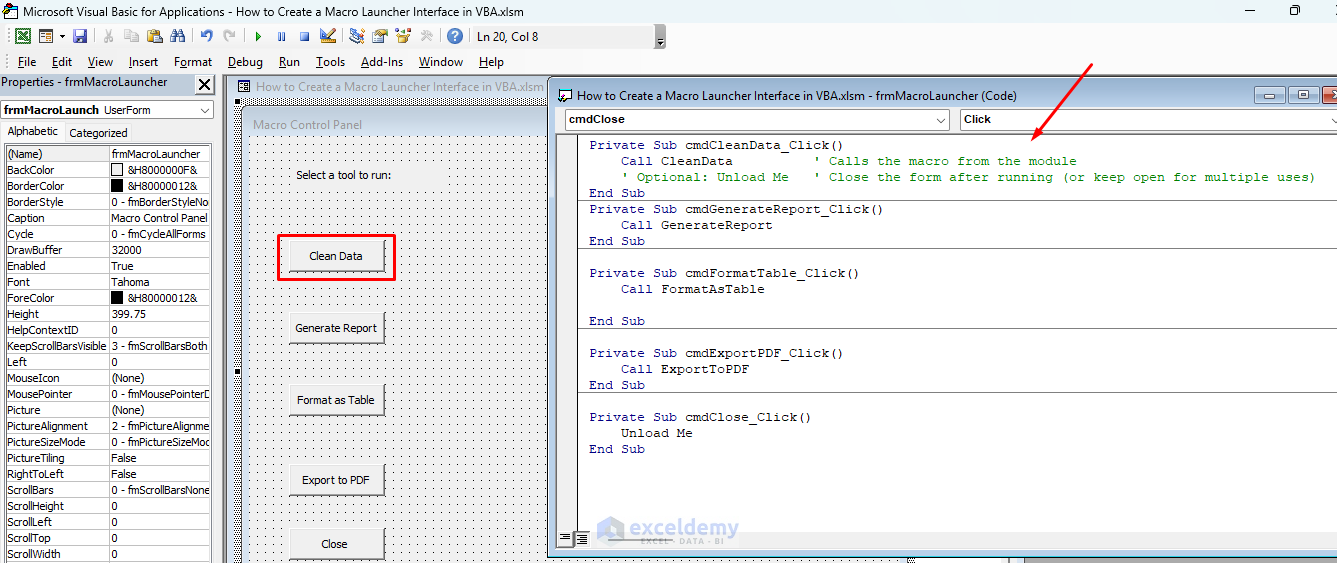Switch to the Categorized tab in Properties
This screenshot has height=563, width=1337.
(98, 132)
